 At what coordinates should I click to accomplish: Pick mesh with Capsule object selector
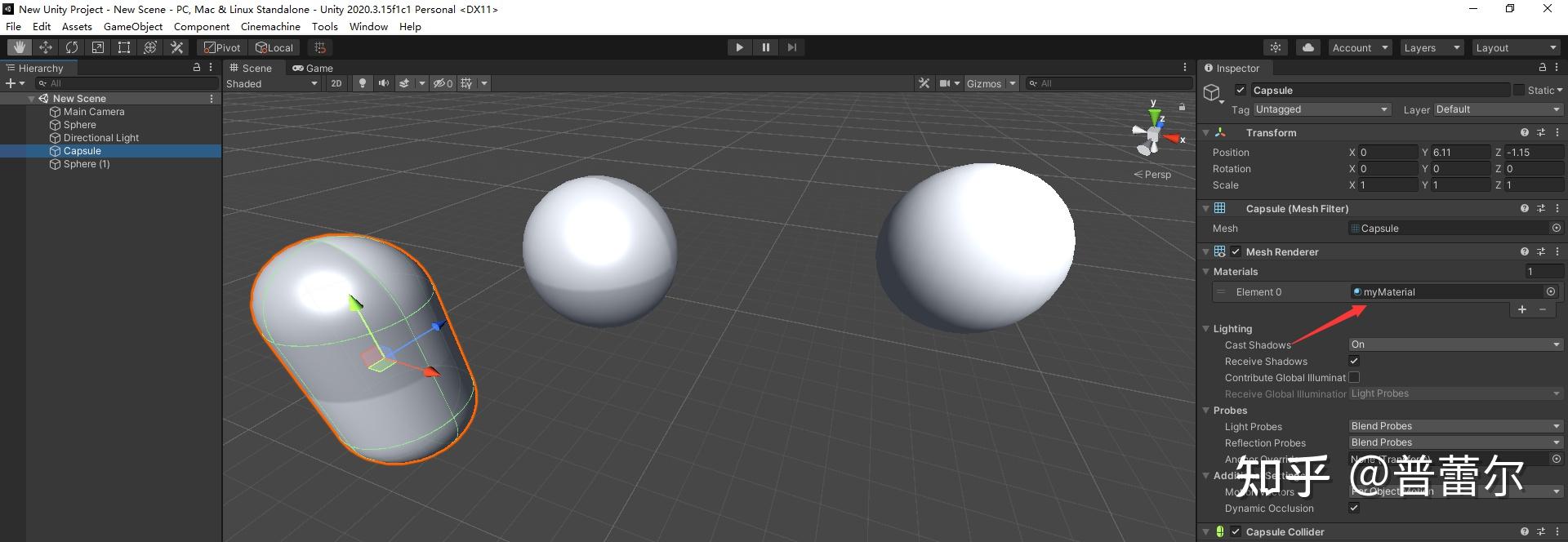[x=1556, y=229]
